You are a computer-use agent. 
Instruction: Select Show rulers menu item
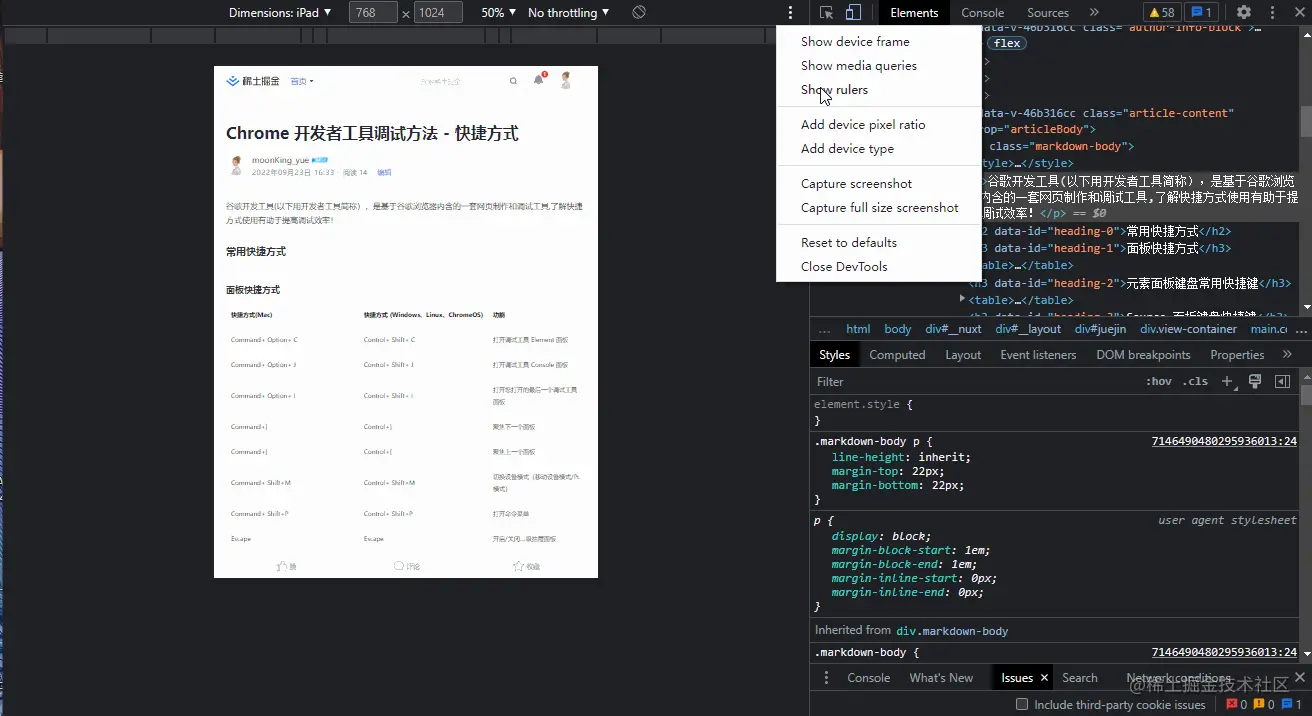[879, 90]
